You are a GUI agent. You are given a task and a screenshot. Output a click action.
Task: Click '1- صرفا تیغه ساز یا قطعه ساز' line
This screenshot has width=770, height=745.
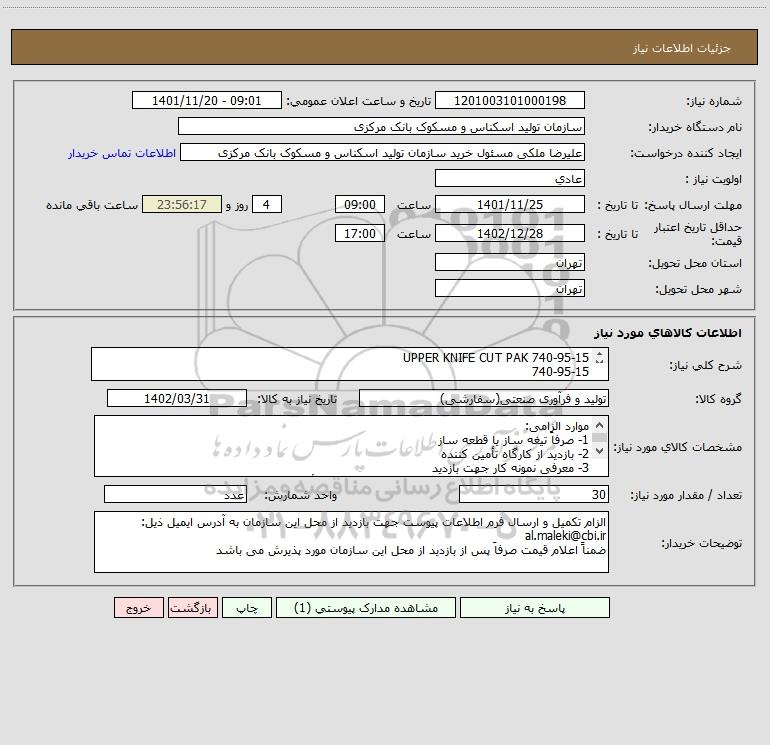(x=513, y=440)
